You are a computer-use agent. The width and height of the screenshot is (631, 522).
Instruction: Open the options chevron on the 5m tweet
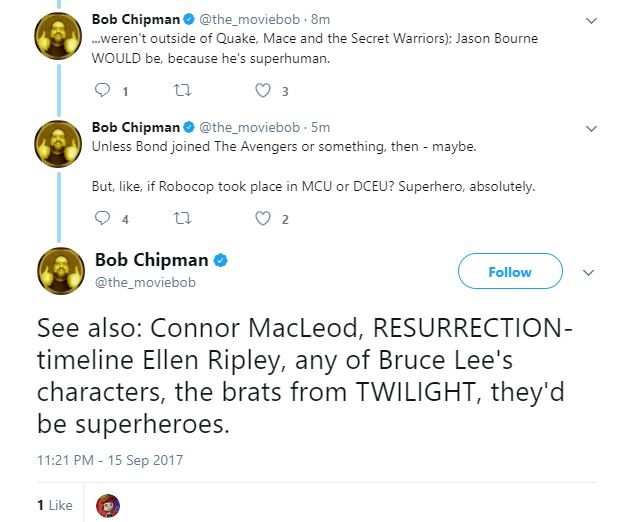[591, 129]
